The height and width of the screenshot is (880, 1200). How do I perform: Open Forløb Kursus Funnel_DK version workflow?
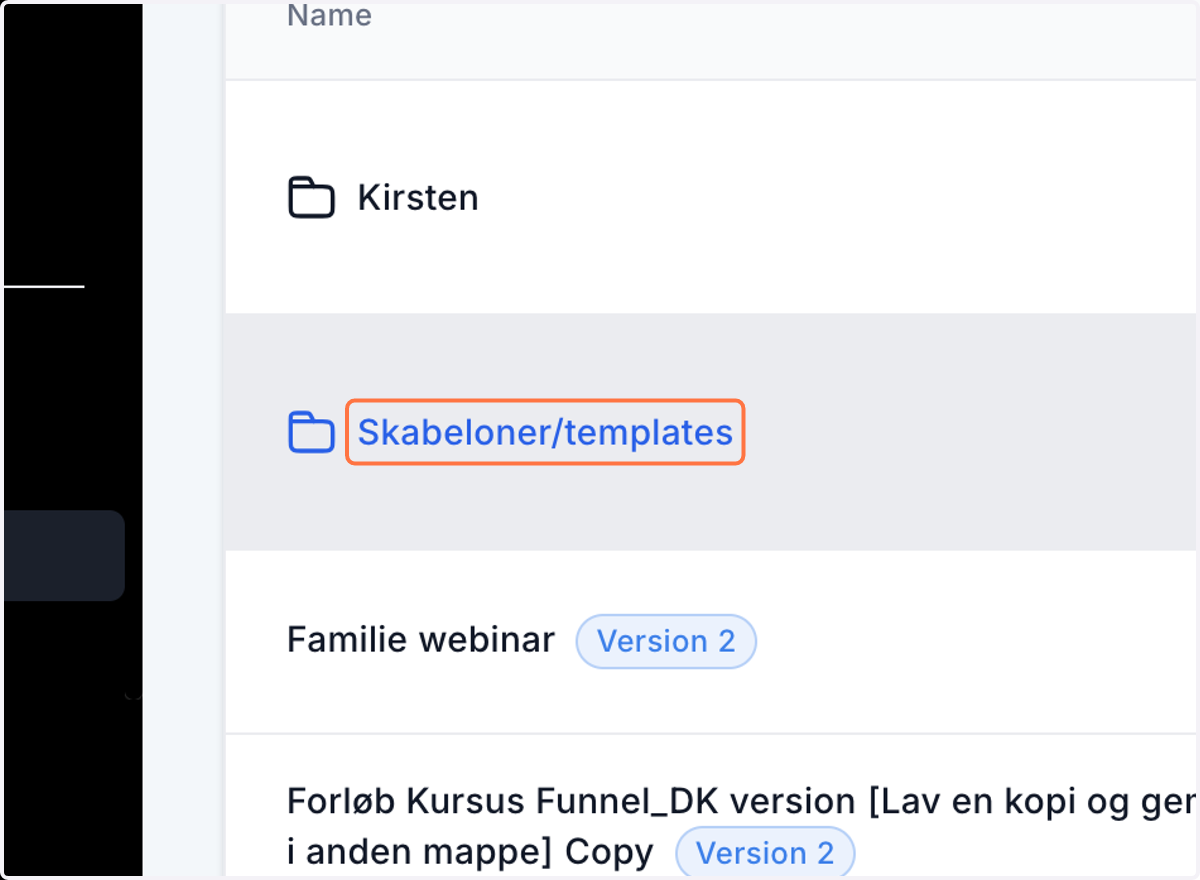click(740, 827)
